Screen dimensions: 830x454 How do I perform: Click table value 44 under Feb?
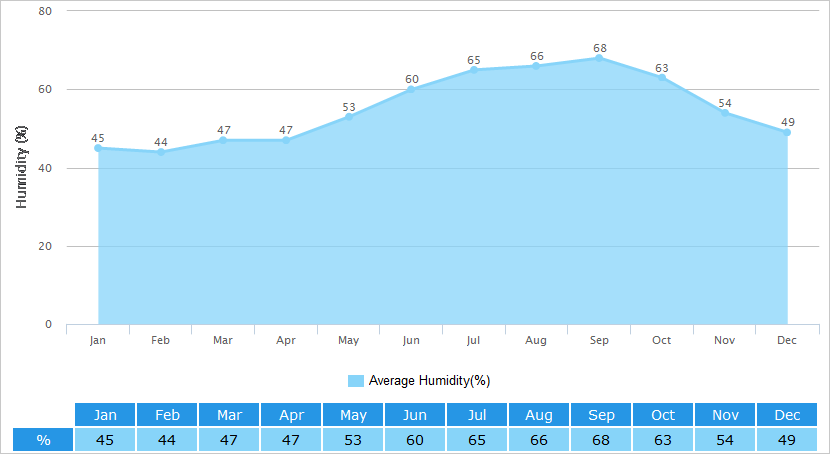(x=167, y=440)
